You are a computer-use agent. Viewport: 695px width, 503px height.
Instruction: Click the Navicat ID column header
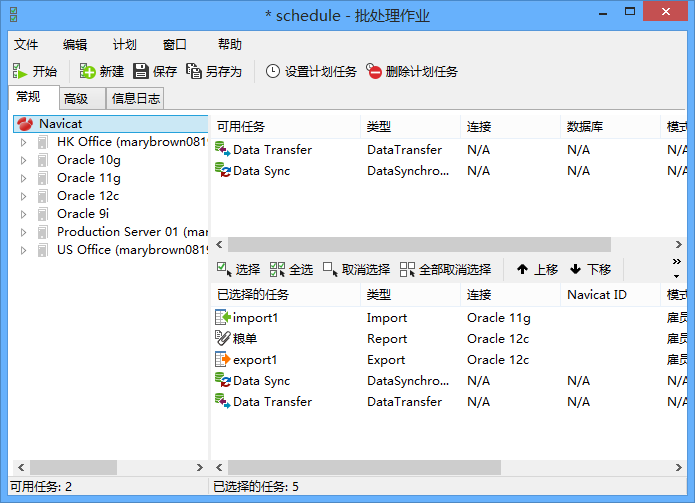pyautogui.click(x=610, y=295)
